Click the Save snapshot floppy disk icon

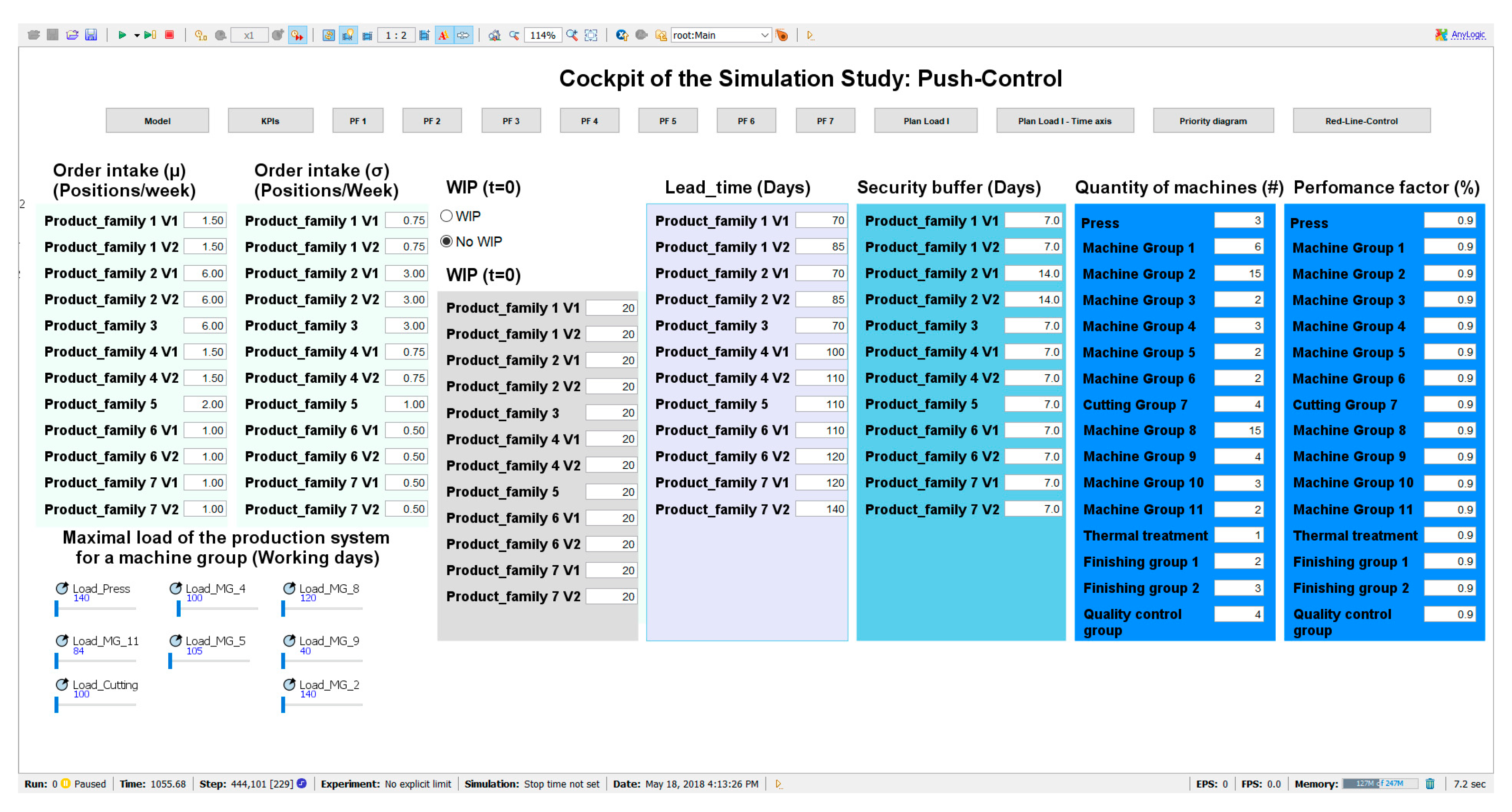pos(91,35)
